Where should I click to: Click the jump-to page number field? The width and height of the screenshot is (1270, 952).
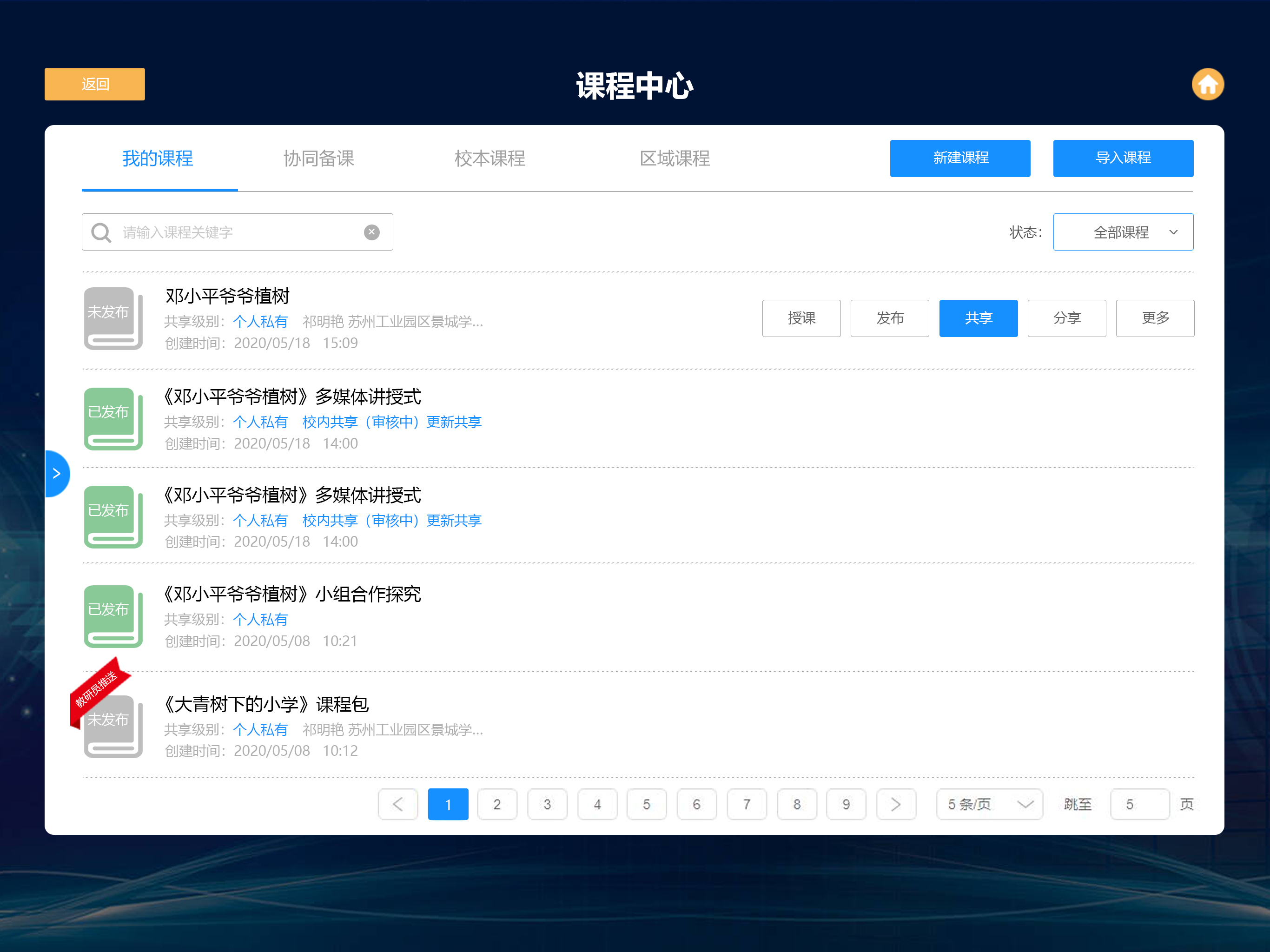[x=1139, y=804]
